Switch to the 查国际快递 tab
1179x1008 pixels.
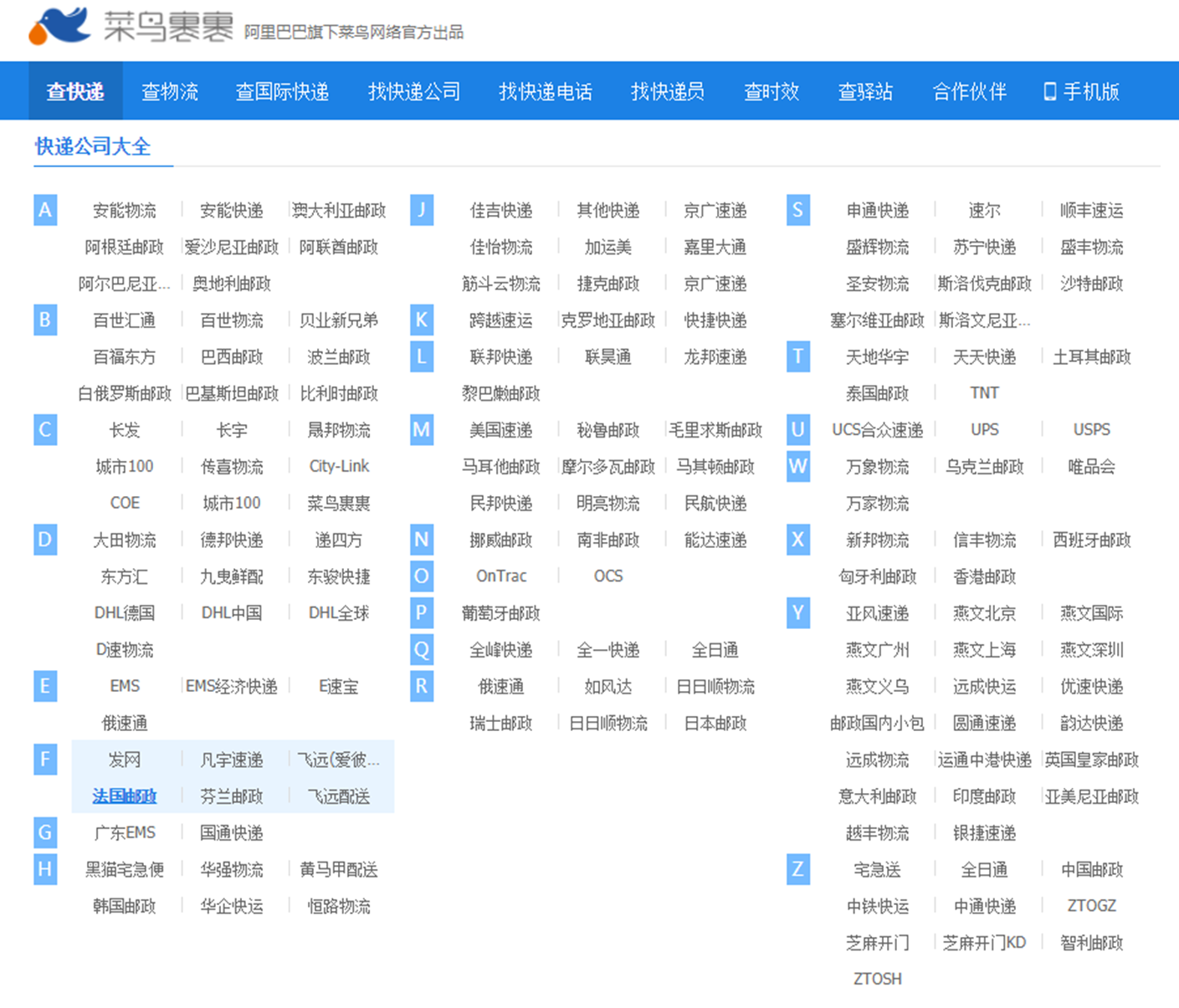pos(282,91)
